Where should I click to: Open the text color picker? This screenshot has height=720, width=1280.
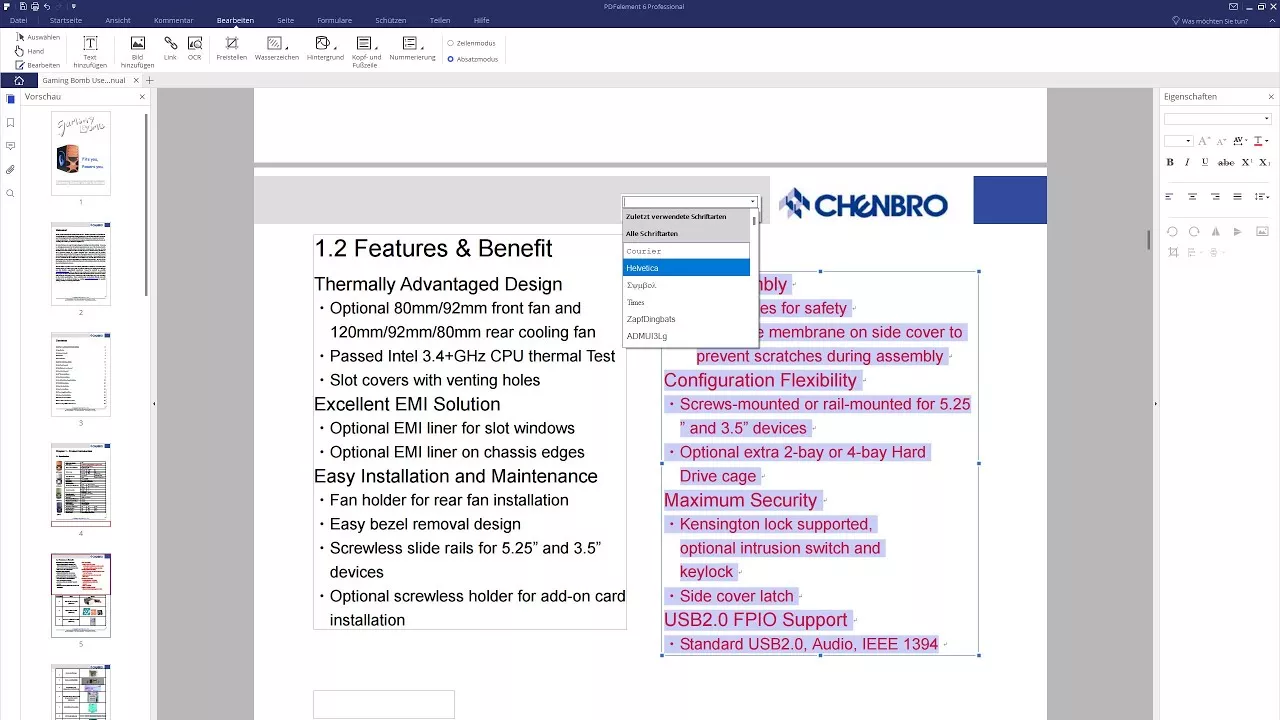(x=1258, y=141)
